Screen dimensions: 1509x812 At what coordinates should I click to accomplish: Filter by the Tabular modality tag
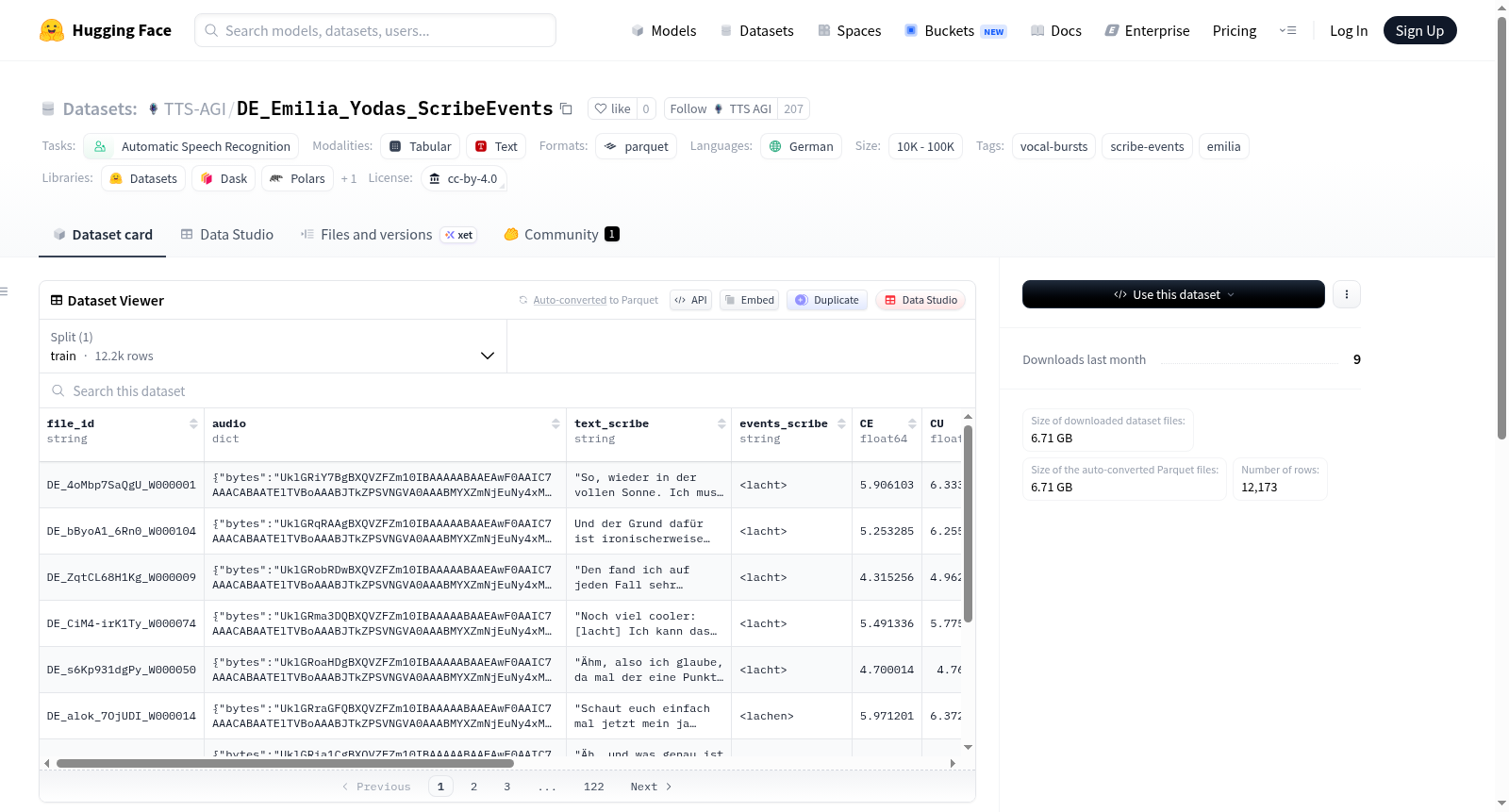[x=421, y=146]
